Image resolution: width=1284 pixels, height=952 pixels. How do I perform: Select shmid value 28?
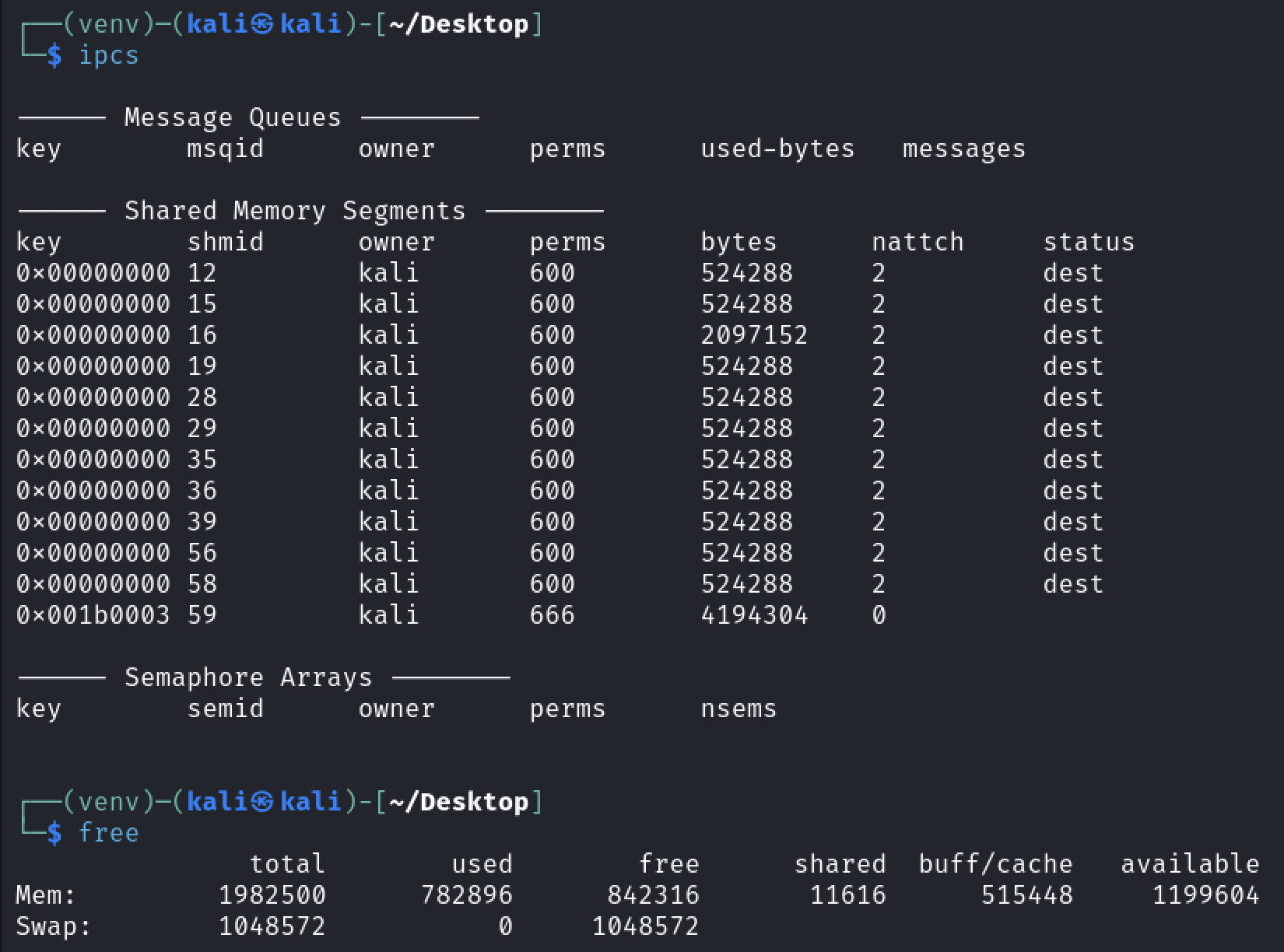[x=202, y=397]
